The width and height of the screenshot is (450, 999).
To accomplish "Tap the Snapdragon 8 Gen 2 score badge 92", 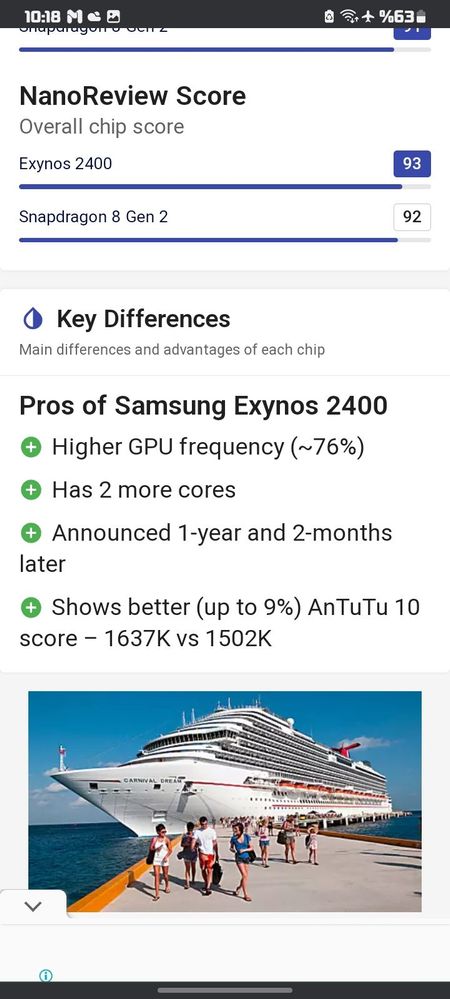I will [x=412, y=217].
